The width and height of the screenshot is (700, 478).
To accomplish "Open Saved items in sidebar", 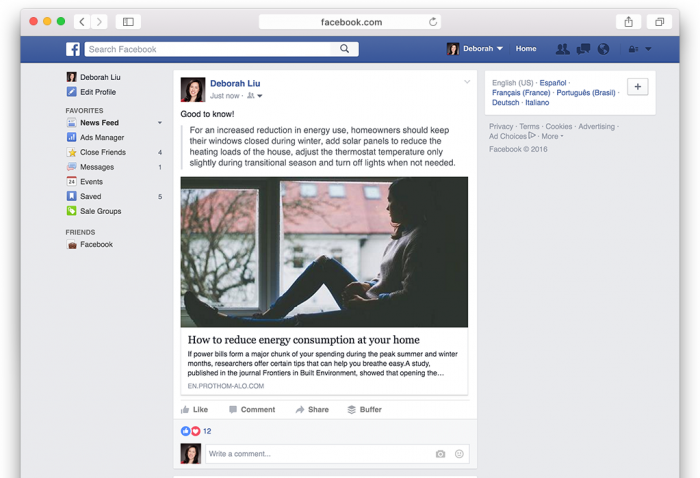I will coord(90,196).
